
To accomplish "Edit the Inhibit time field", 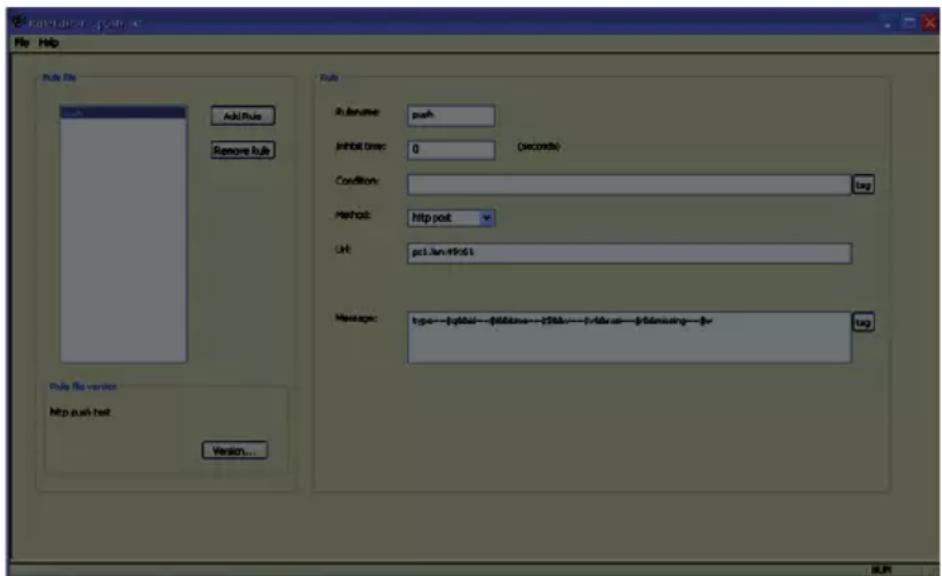I will click(451, 150).
